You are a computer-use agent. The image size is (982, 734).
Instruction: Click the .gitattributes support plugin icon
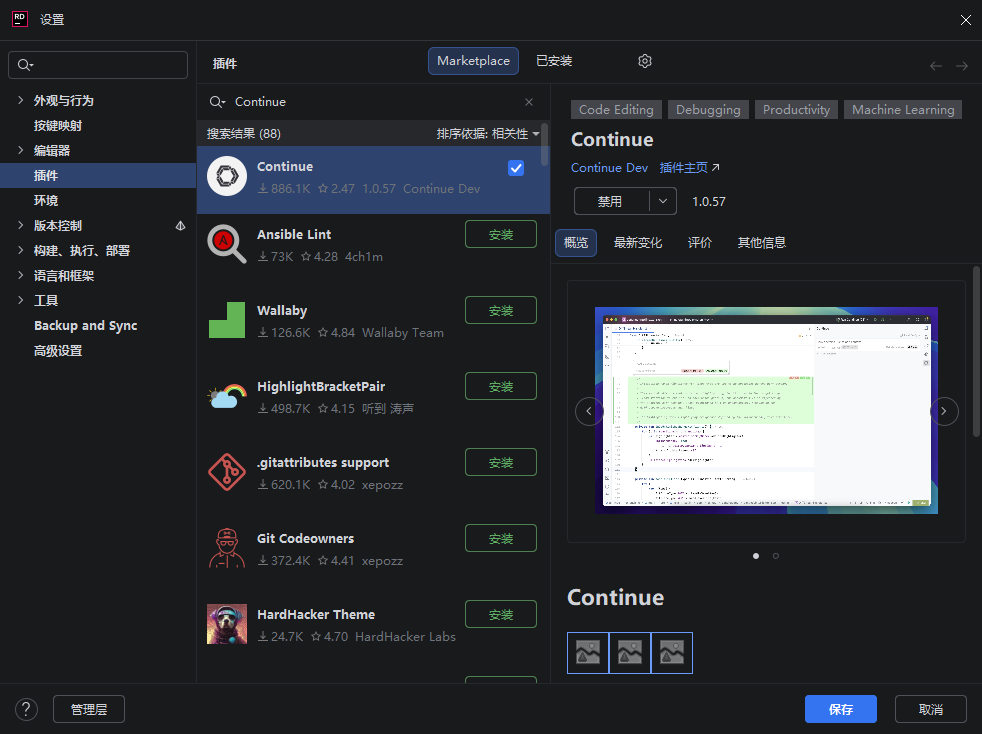click(227, 472)
